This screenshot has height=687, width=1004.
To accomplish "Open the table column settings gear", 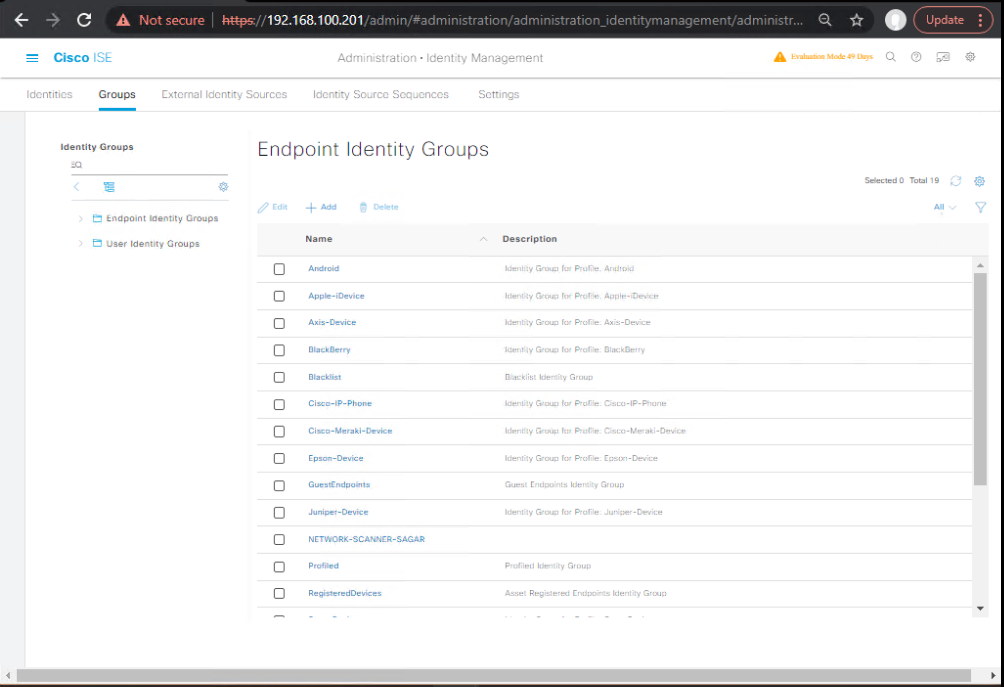I will click(x=980, y=181).
